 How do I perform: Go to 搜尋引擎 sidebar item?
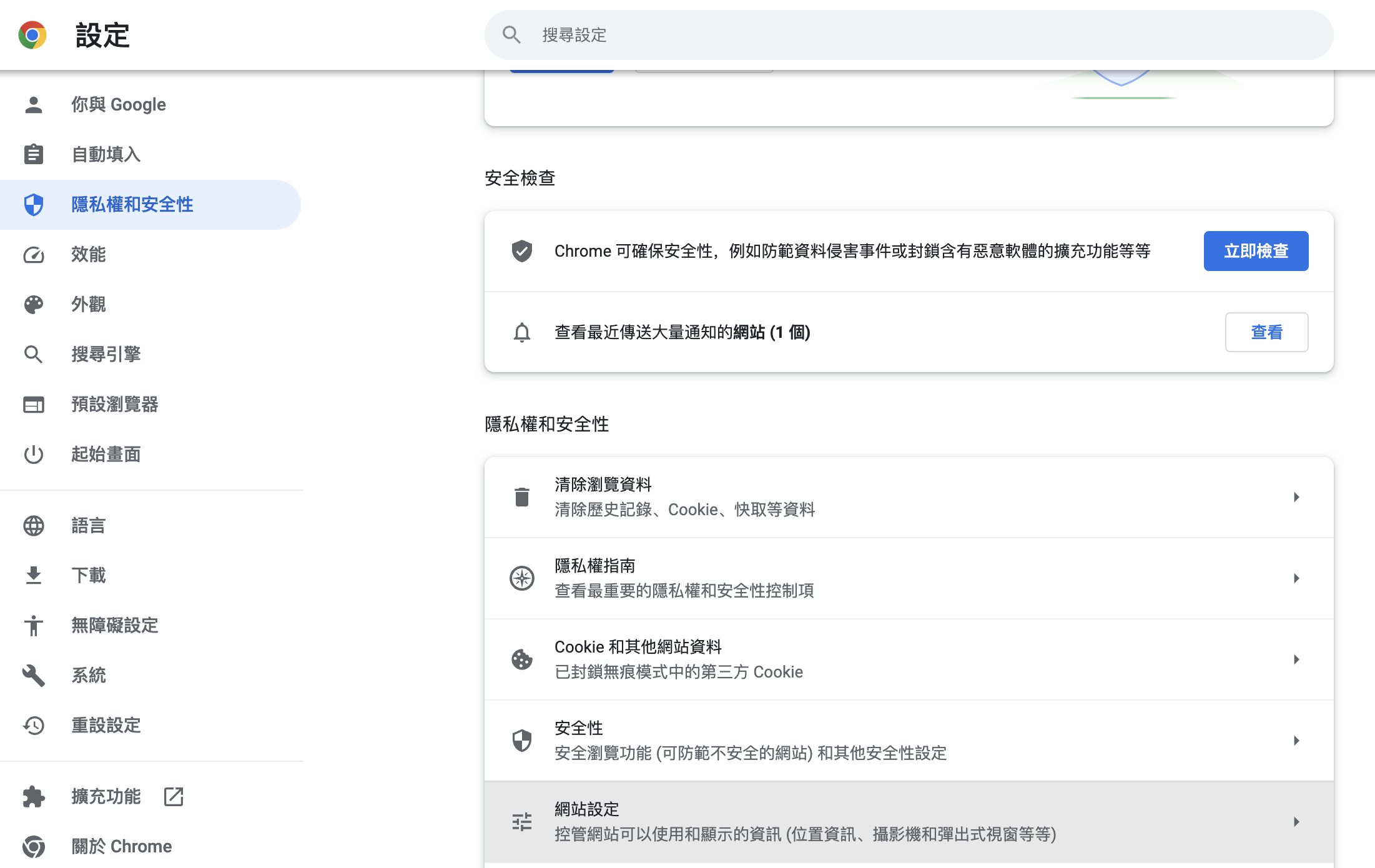point(106,354)
